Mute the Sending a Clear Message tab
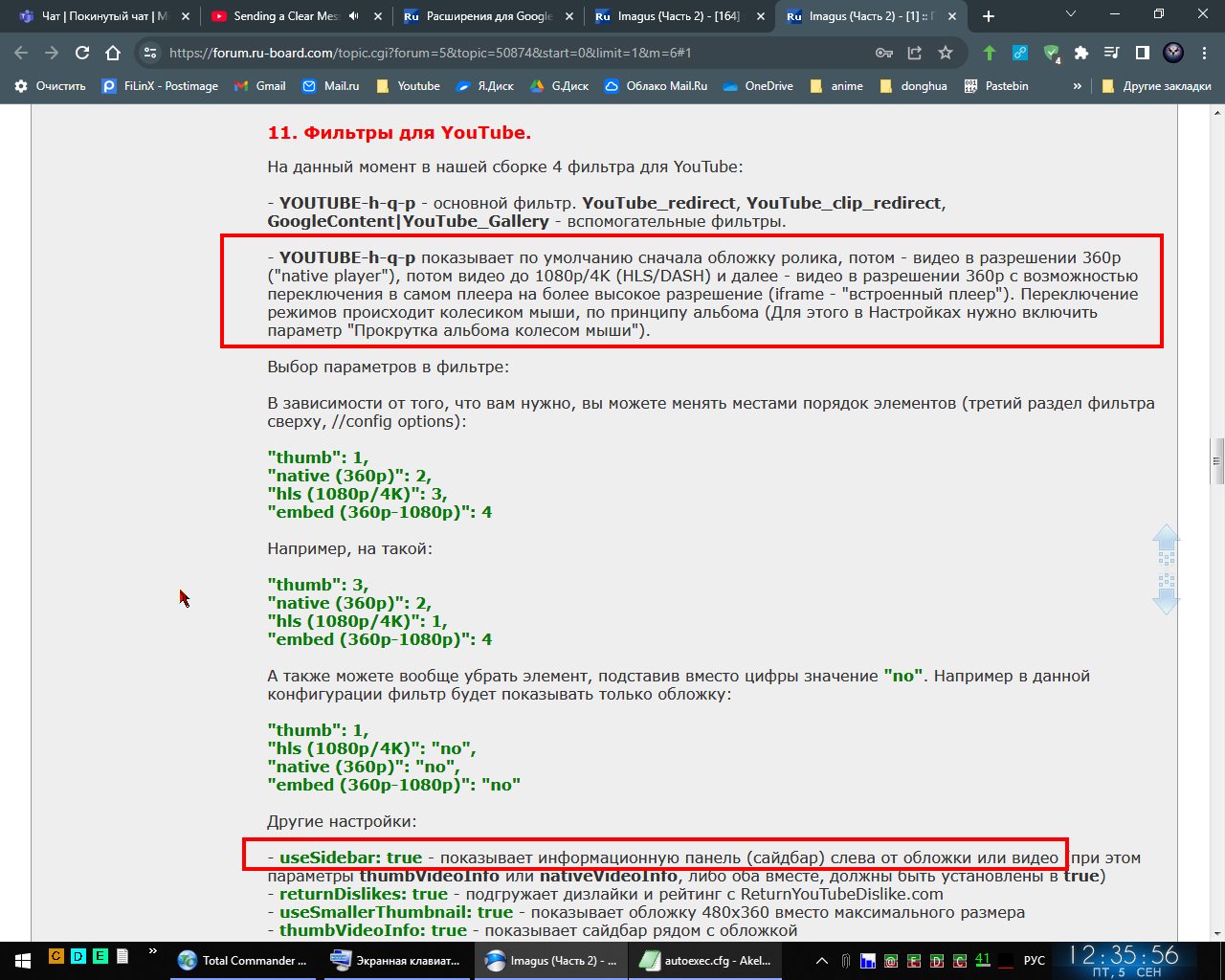1225x980 pixels. click(353, 16)
